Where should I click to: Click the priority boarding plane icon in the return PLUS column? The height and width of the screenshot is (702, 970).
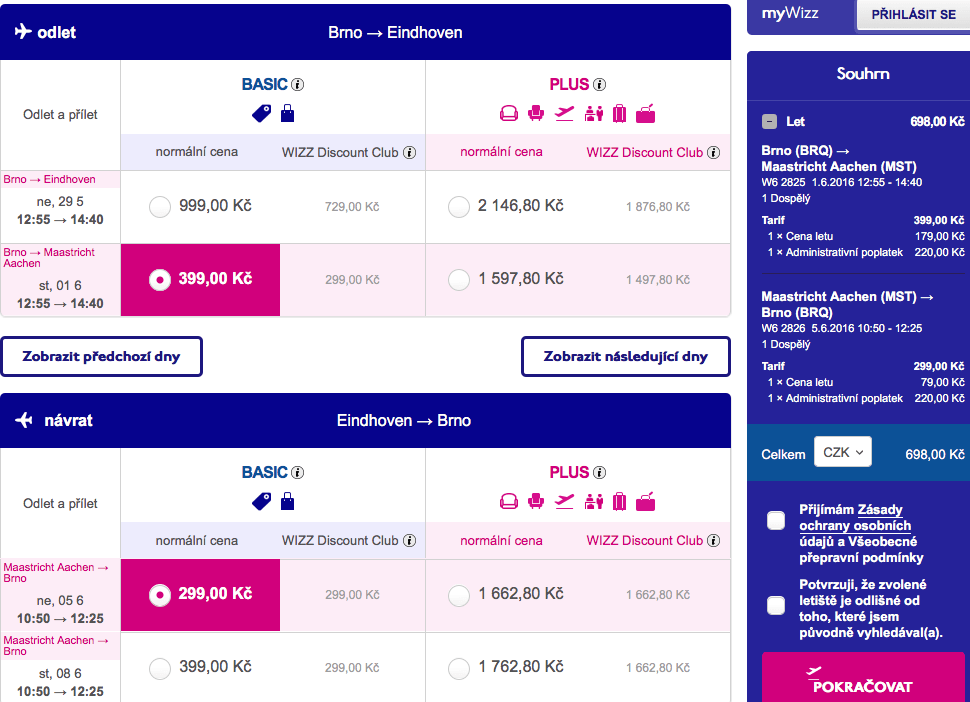[564, 502]
